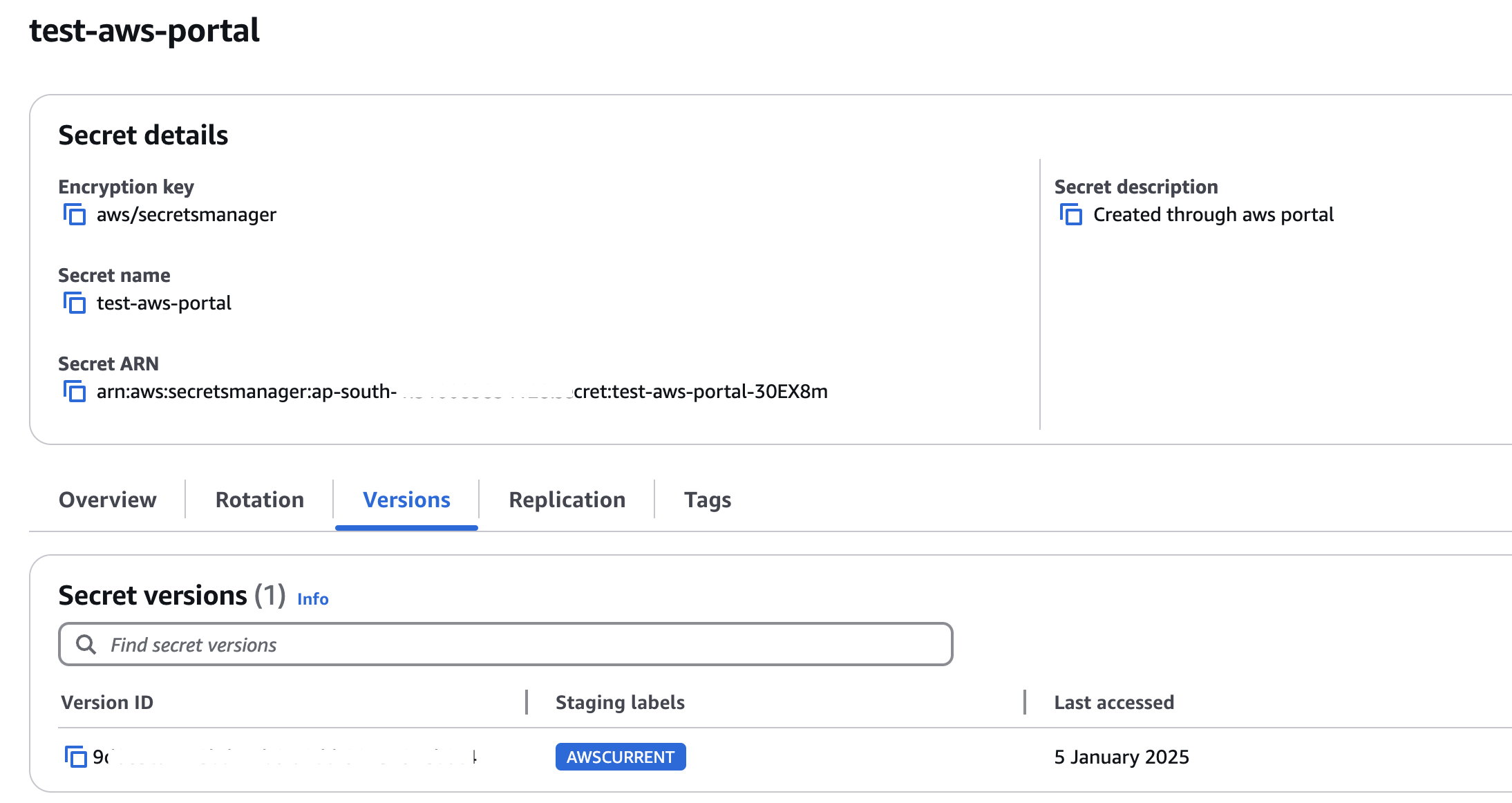The image size is (1512, 803).
Task: Copy the secret description text
Action: [1071, 215]
